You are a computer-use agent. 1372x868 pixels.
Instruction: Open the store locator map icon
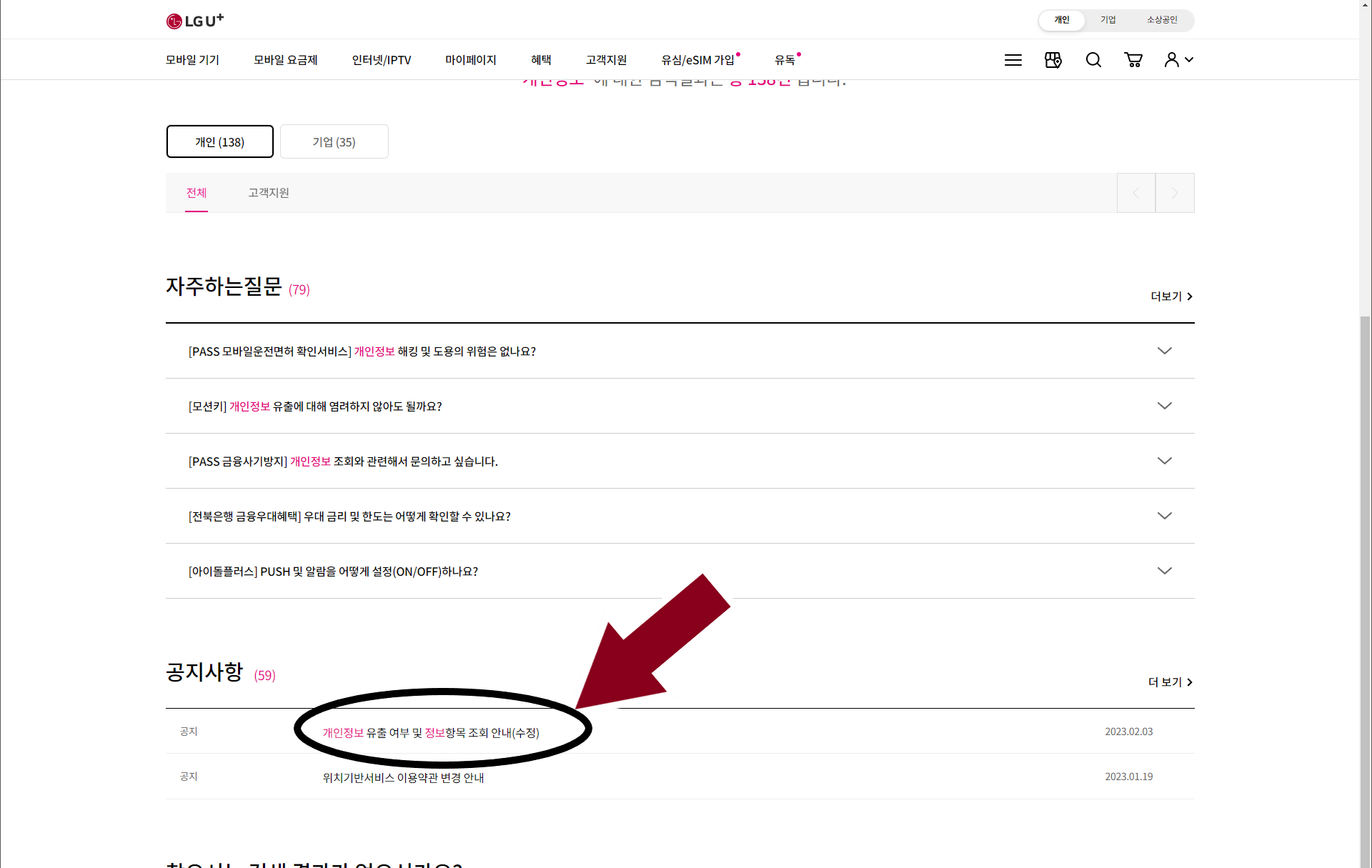click(x=1053, y=60)
